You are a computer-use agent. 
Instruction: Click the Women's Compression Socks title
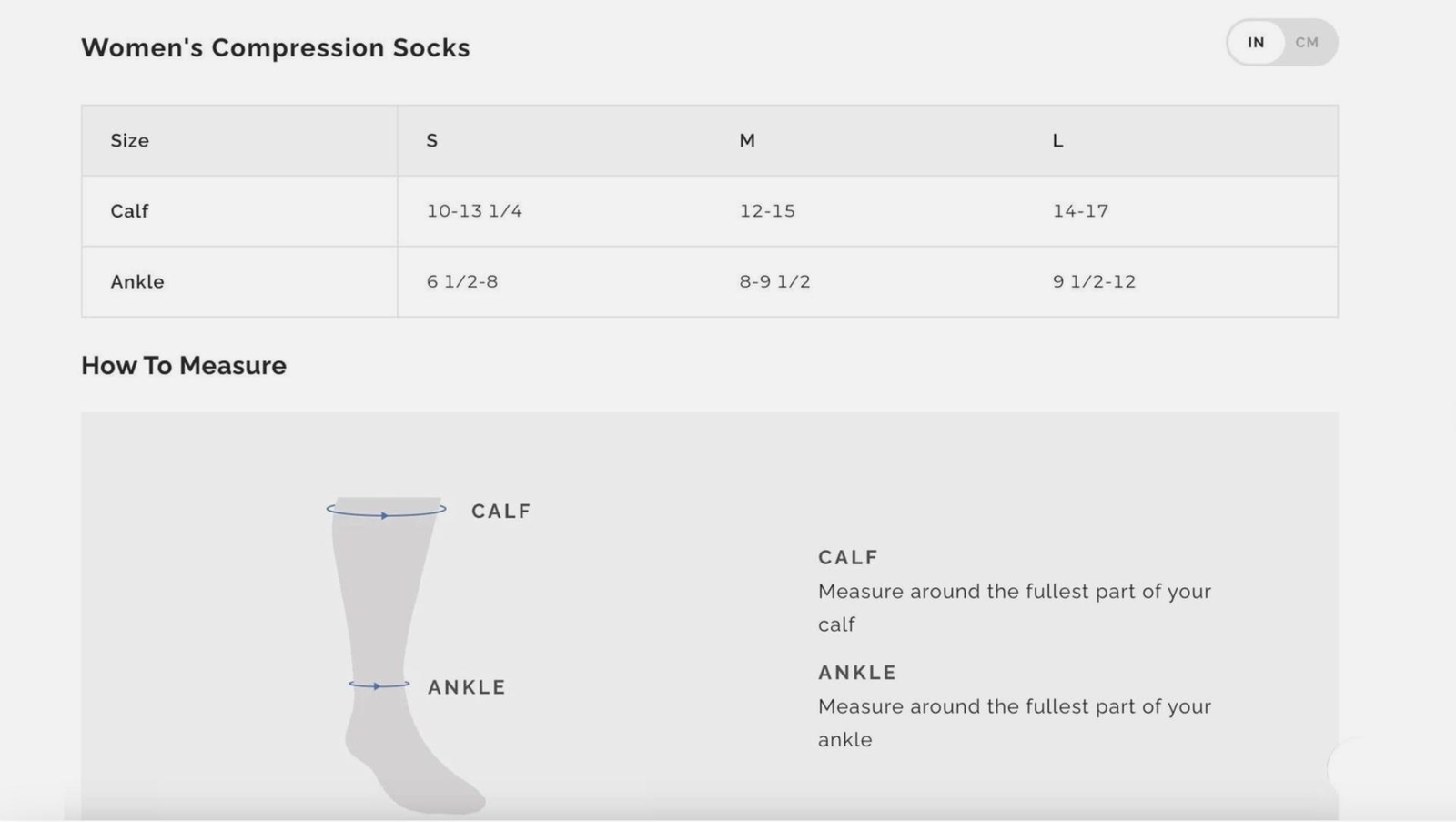(x=276, y=48)
